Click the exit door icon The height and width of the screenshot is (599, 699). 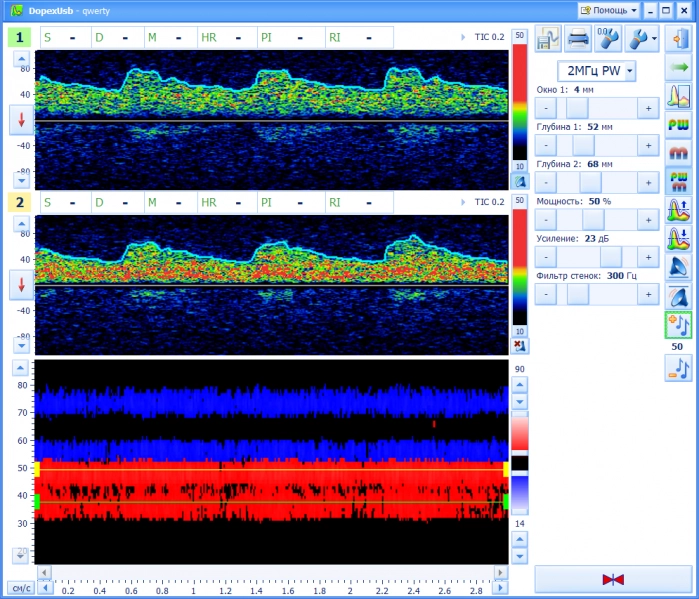click(677, 39)
